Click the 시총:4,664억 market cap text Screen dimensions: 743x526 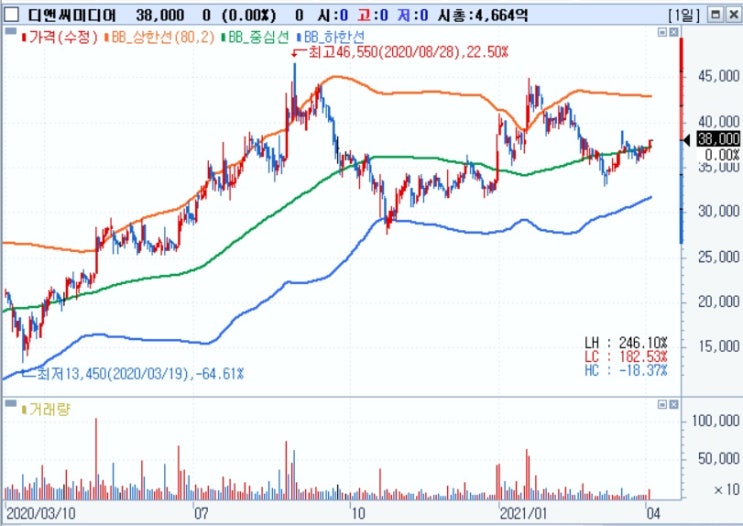point(482,15)
